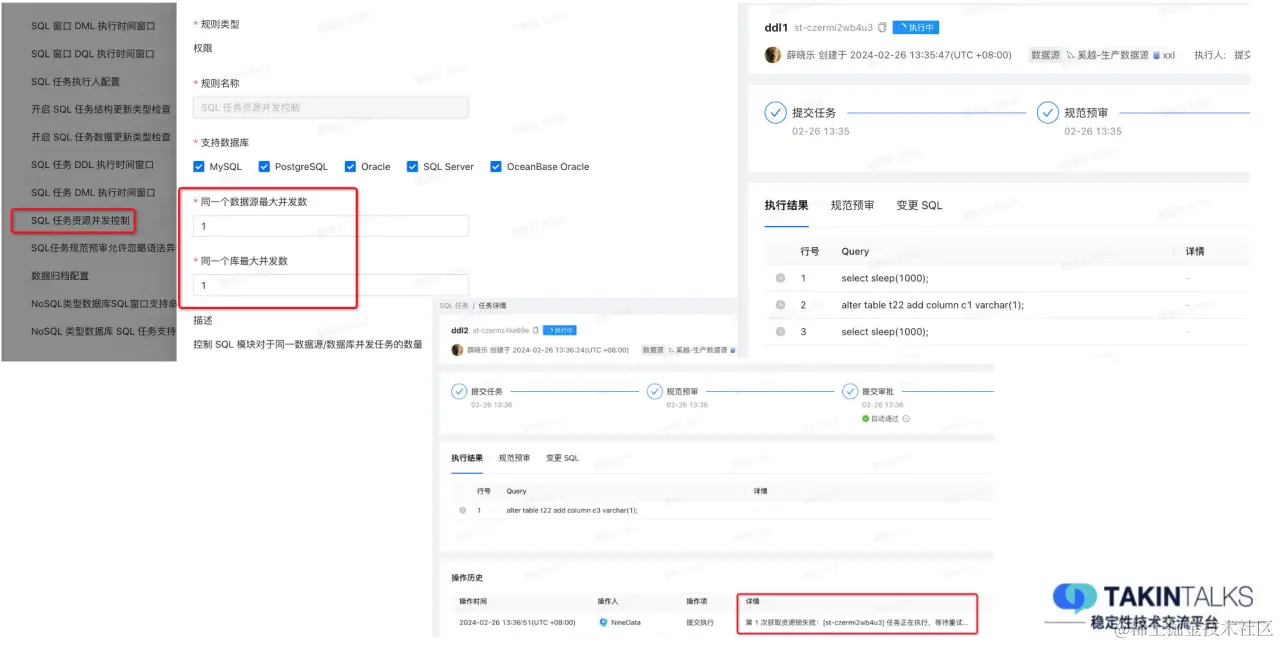Click alter table t22 add column c3 varchar(1);
Screen dimensions: 1280x645
(x=572, y=510)
